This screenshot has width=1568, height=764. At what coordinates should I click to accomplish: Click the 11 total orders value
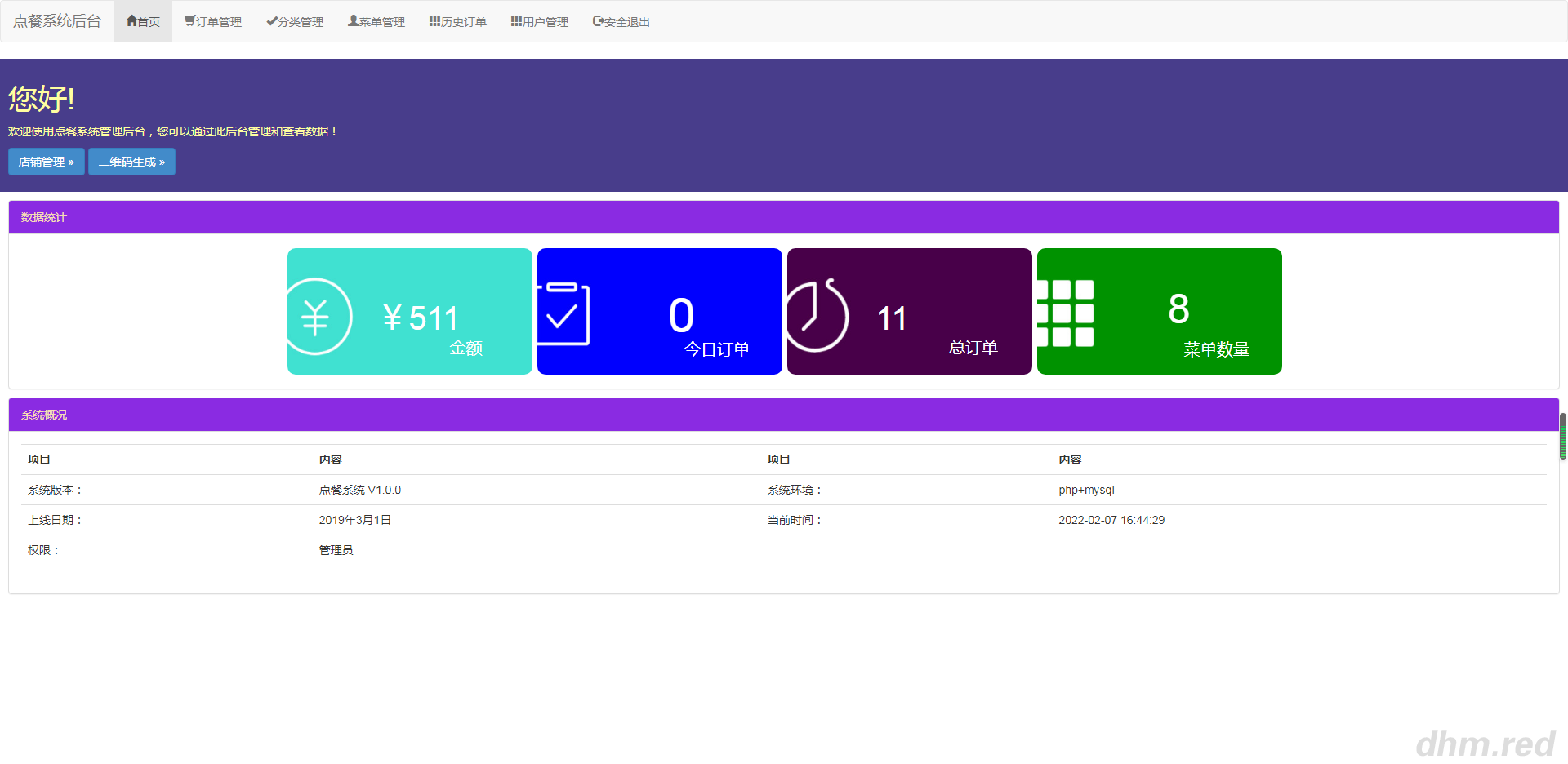point(892,319)
